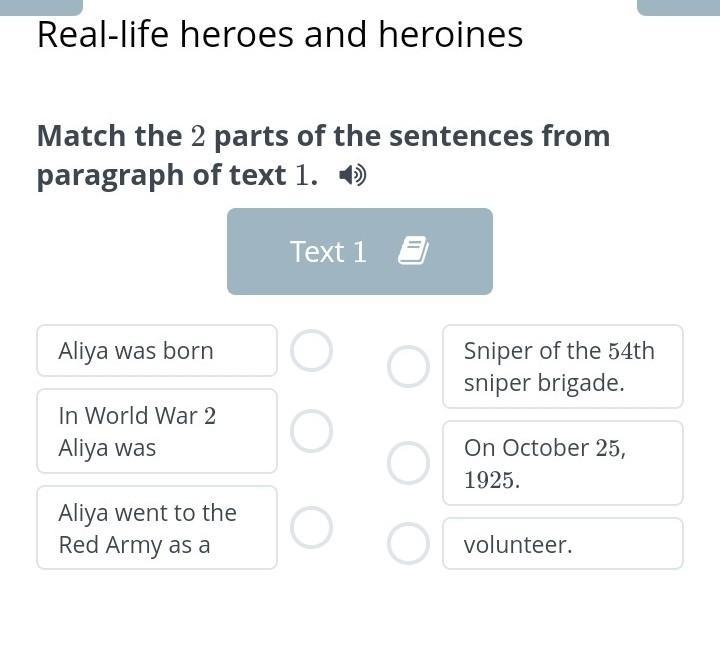The width and height of the screenshot is (720, 647).
Task: Click 'Real-life heroes and heroines' heading
Action: click(x=280, y=34)
